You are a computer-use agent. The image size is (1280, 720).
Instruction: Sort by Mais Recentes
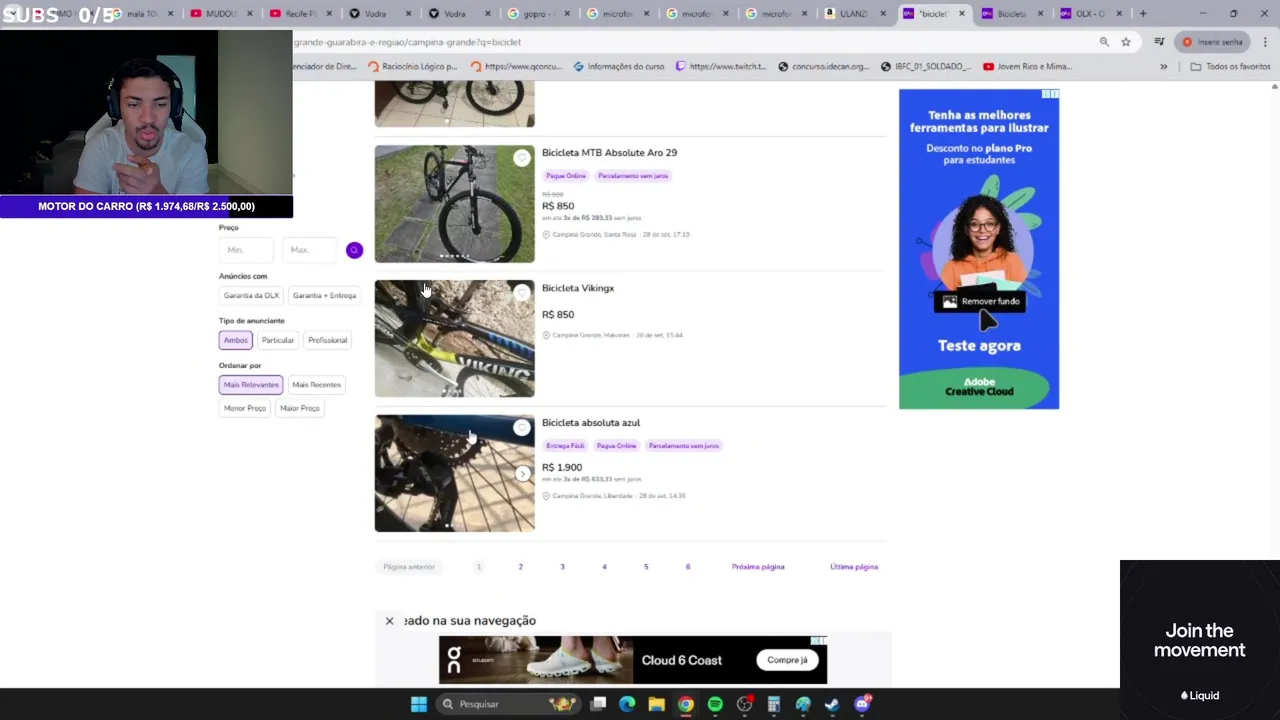[x=316, y=385]
